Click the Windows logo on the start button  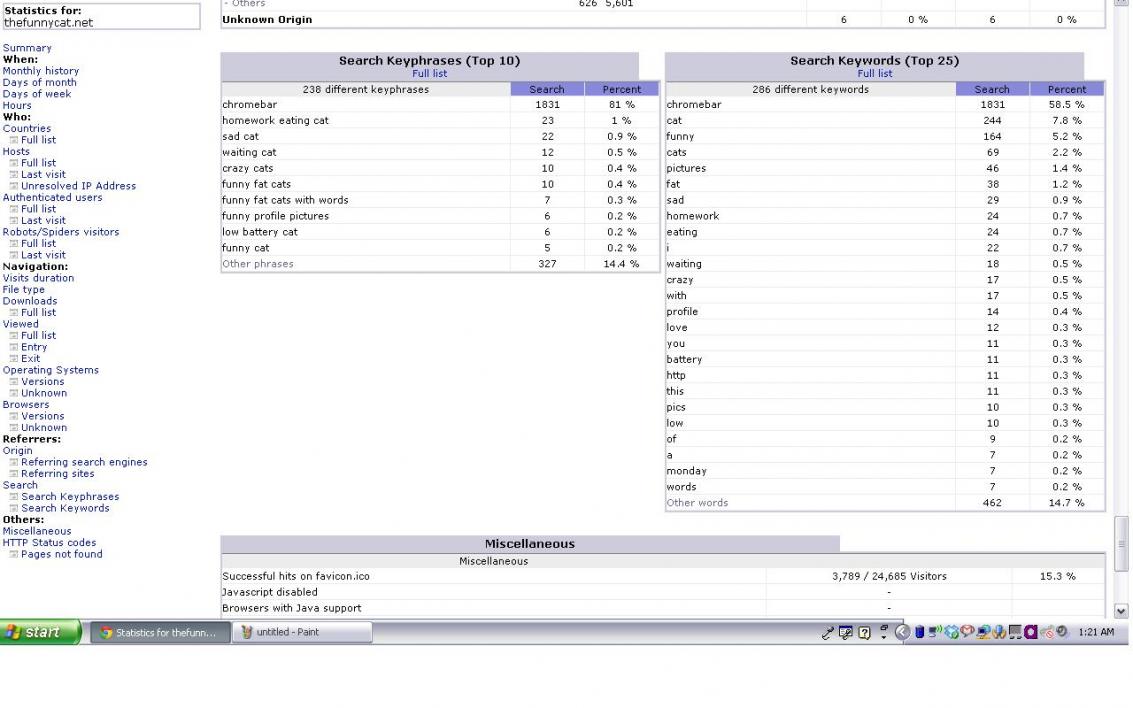coord(12,632)
